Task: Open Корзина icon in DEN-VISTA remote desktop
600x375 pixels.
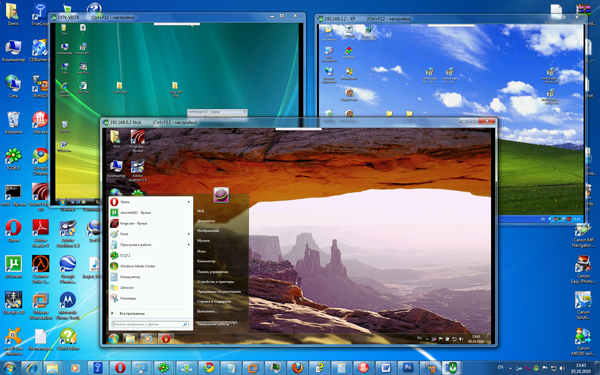Action: (64, 127)
